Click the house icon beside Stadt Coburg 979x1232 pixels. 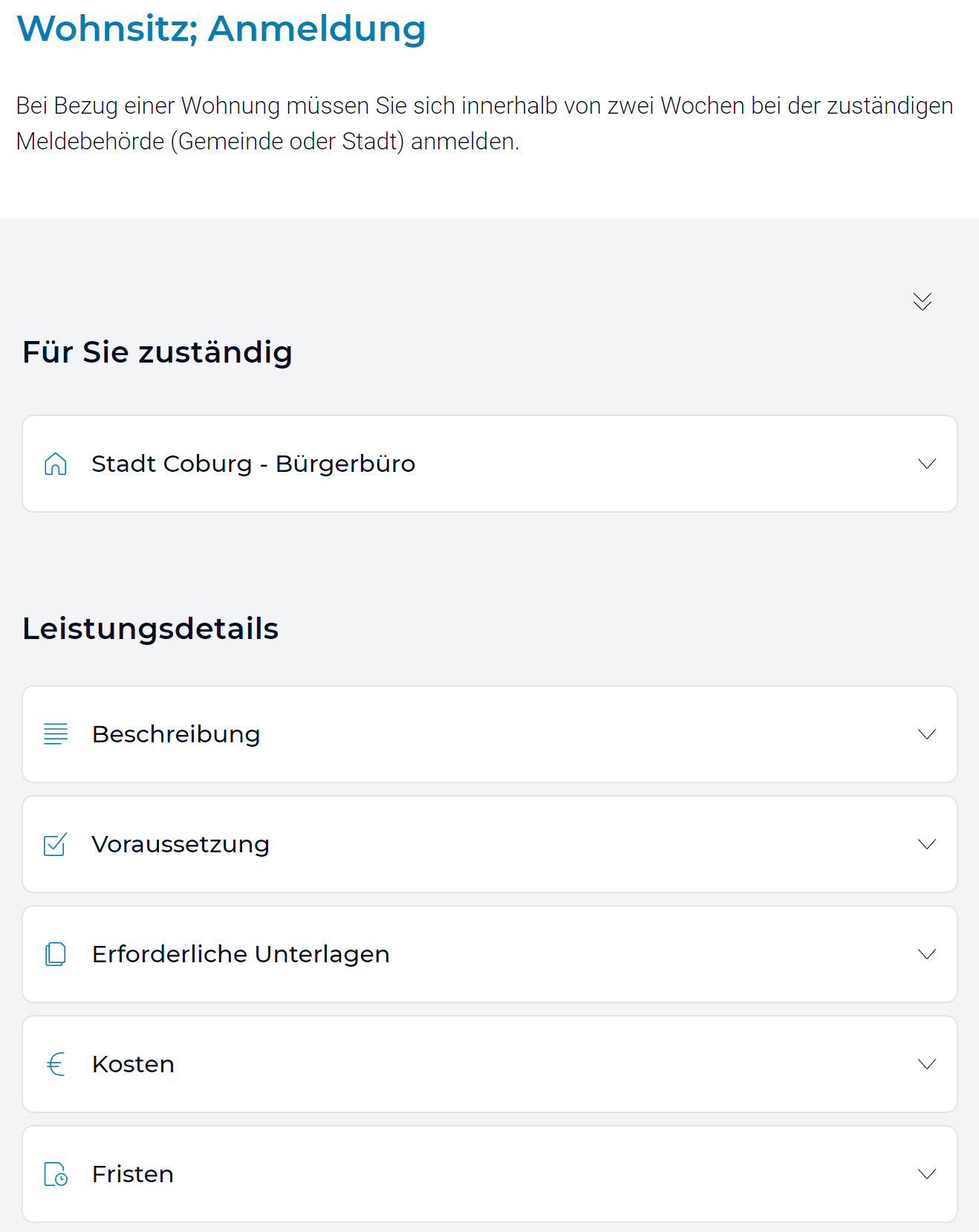click(56, 464)
